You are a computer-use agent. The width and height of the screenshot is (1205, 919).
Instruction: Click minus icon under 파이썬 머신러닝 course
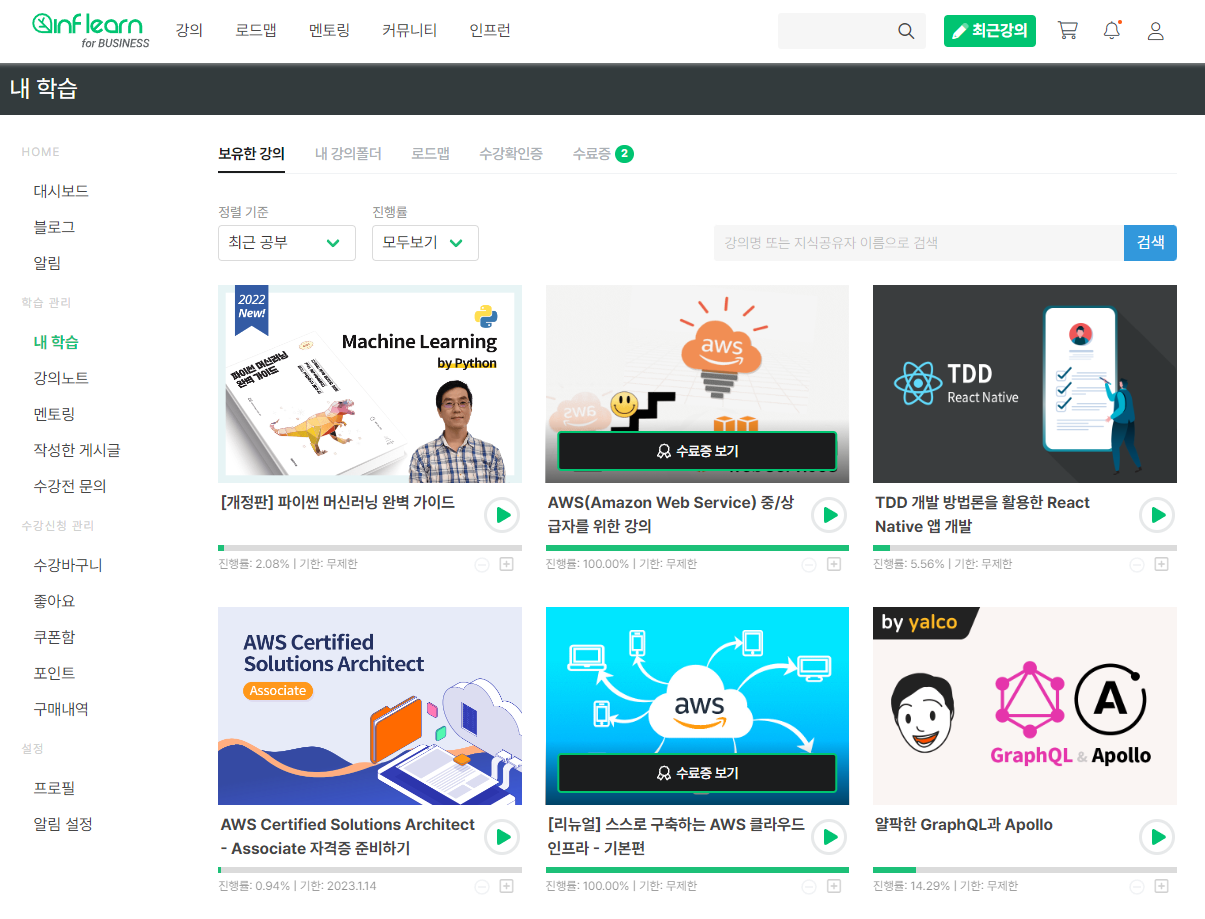[482, 564]
